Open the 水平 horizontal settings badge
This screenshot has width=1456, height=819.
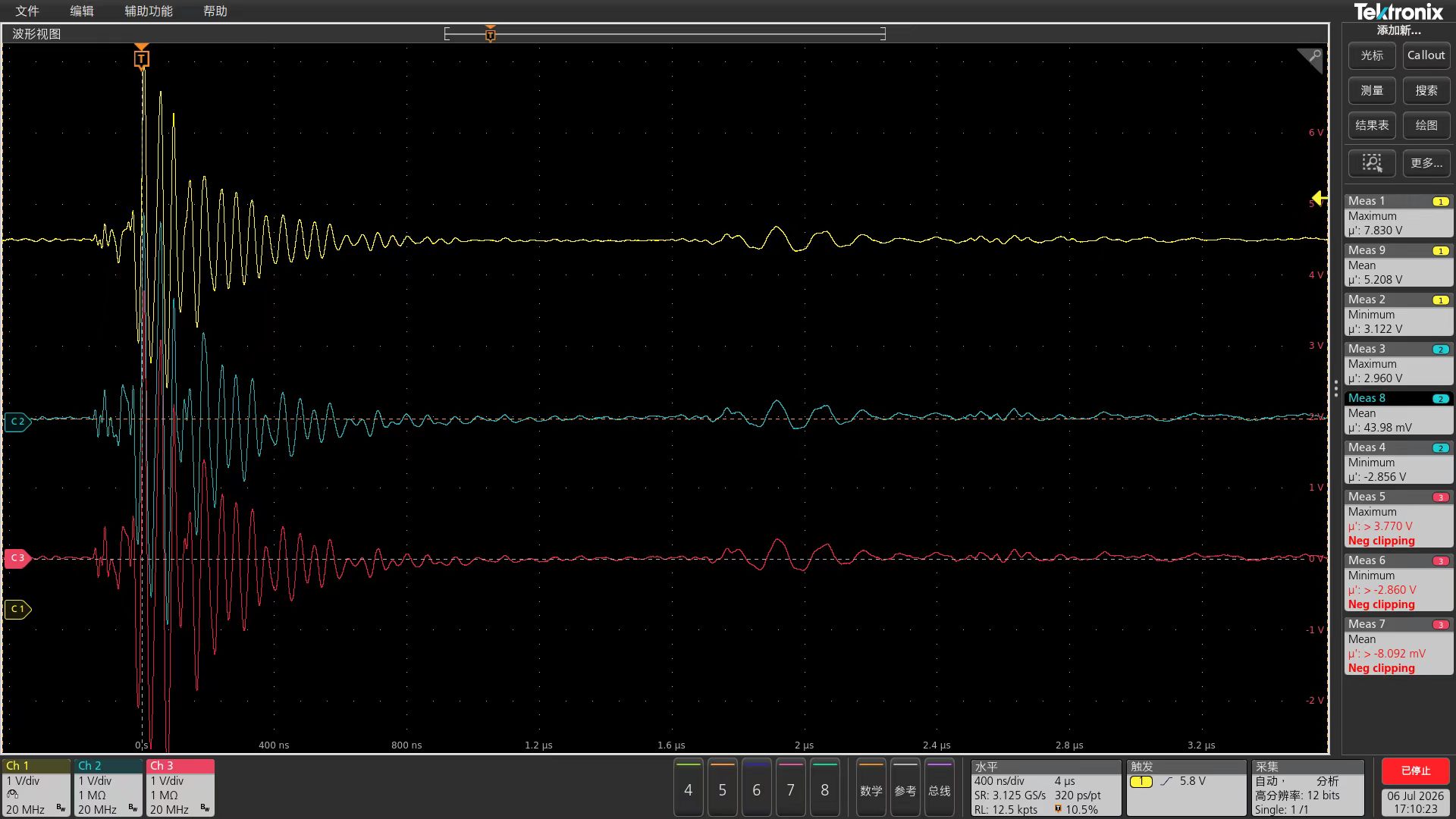tap(1046, 788)
